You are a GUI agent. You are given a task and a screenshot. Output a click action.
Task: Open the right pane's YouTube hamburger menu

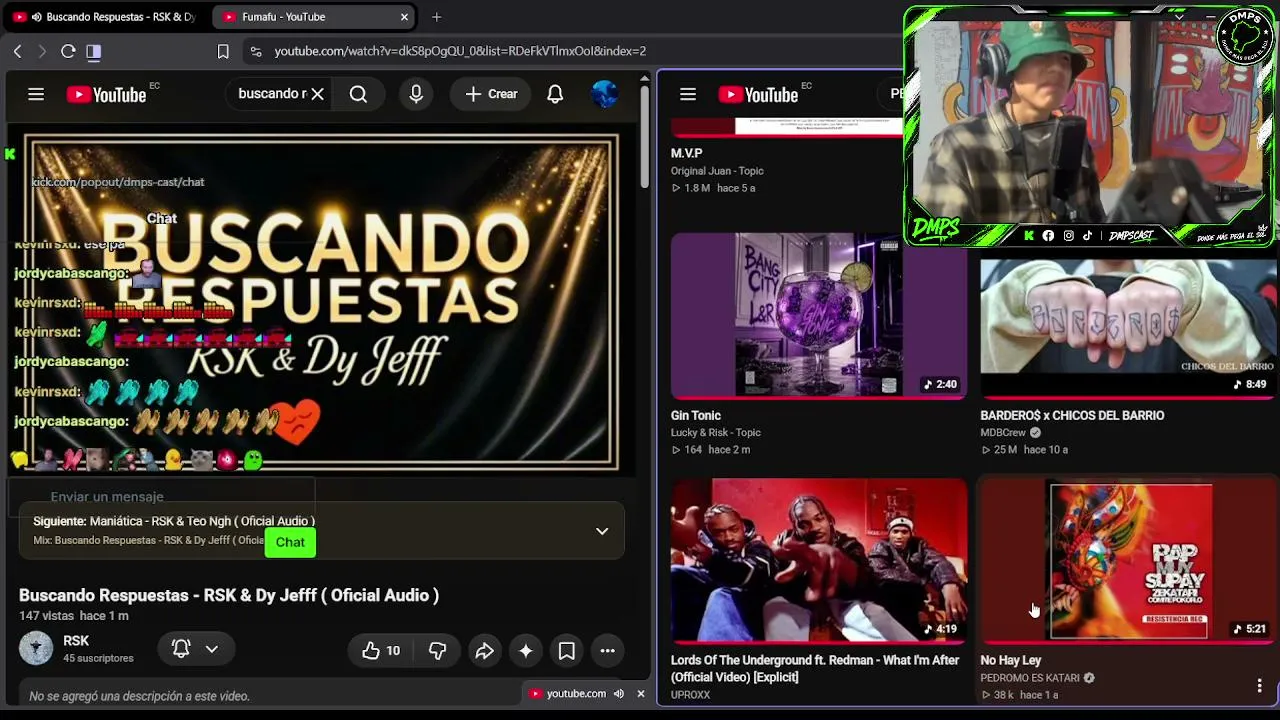(x=688, y=94)
